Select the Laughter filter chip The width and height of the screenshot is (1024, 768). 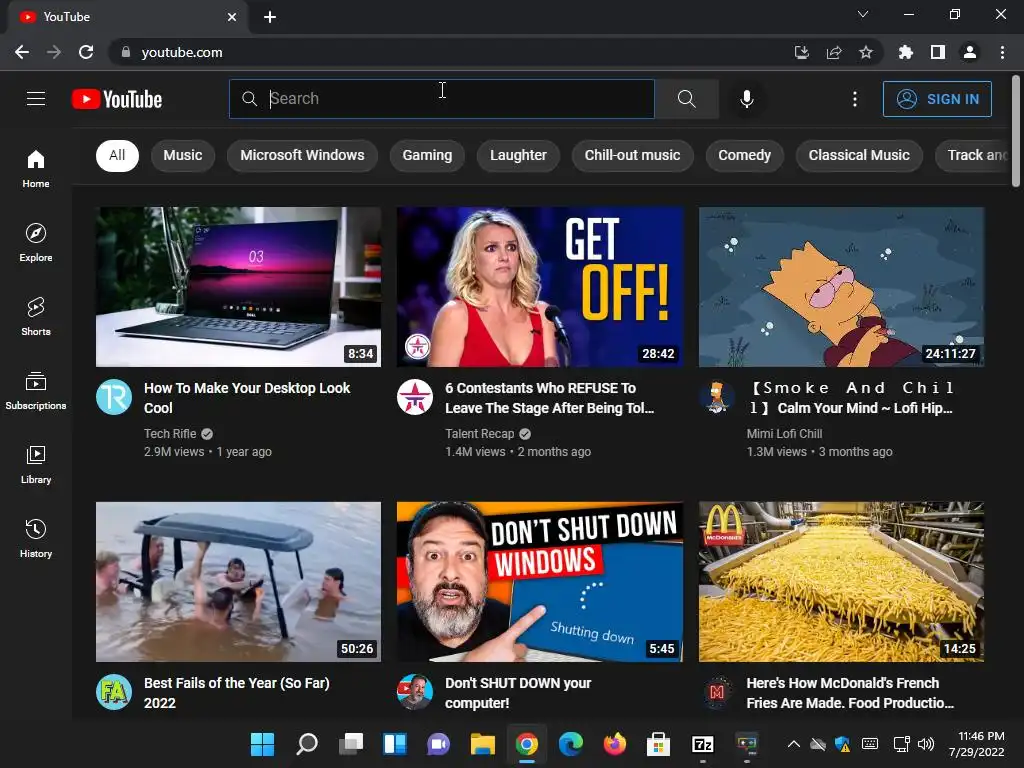pyautogui.click(x=519, y=155)
